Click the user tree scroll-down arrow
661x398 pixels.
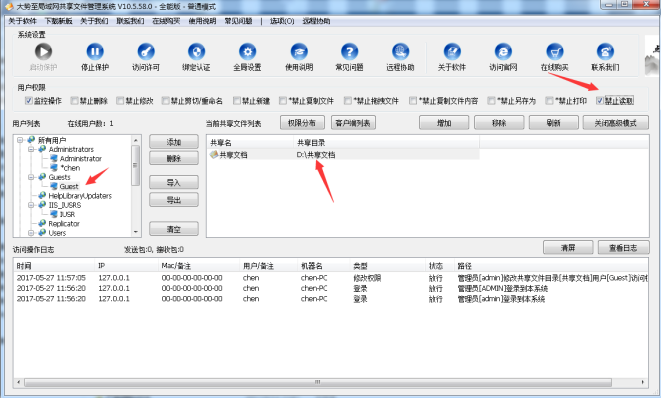[x=135, y=232]
